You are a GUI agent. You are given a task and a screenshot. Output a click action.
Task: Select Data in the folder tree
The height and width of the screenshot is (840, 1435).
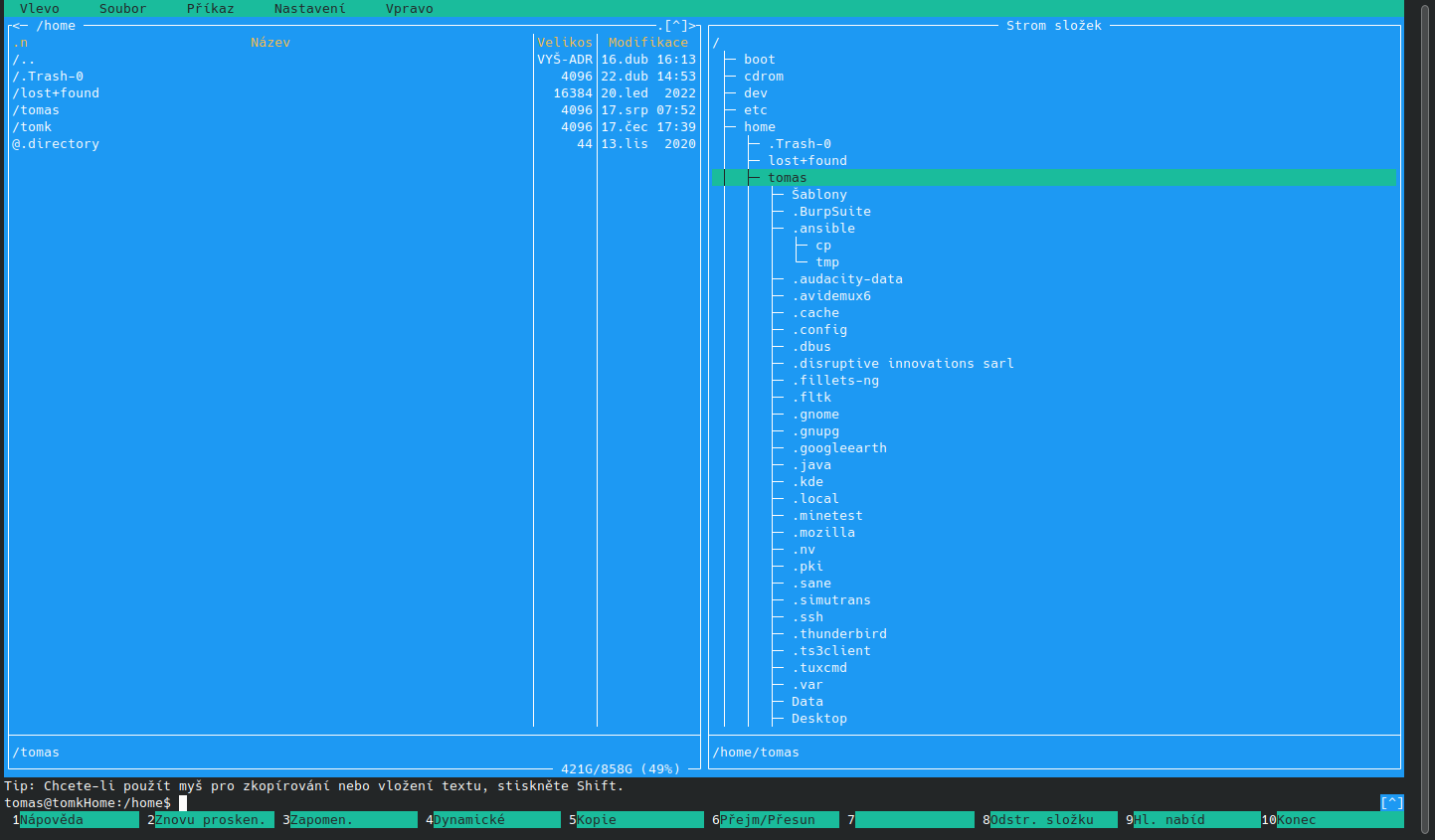[807, 702]
